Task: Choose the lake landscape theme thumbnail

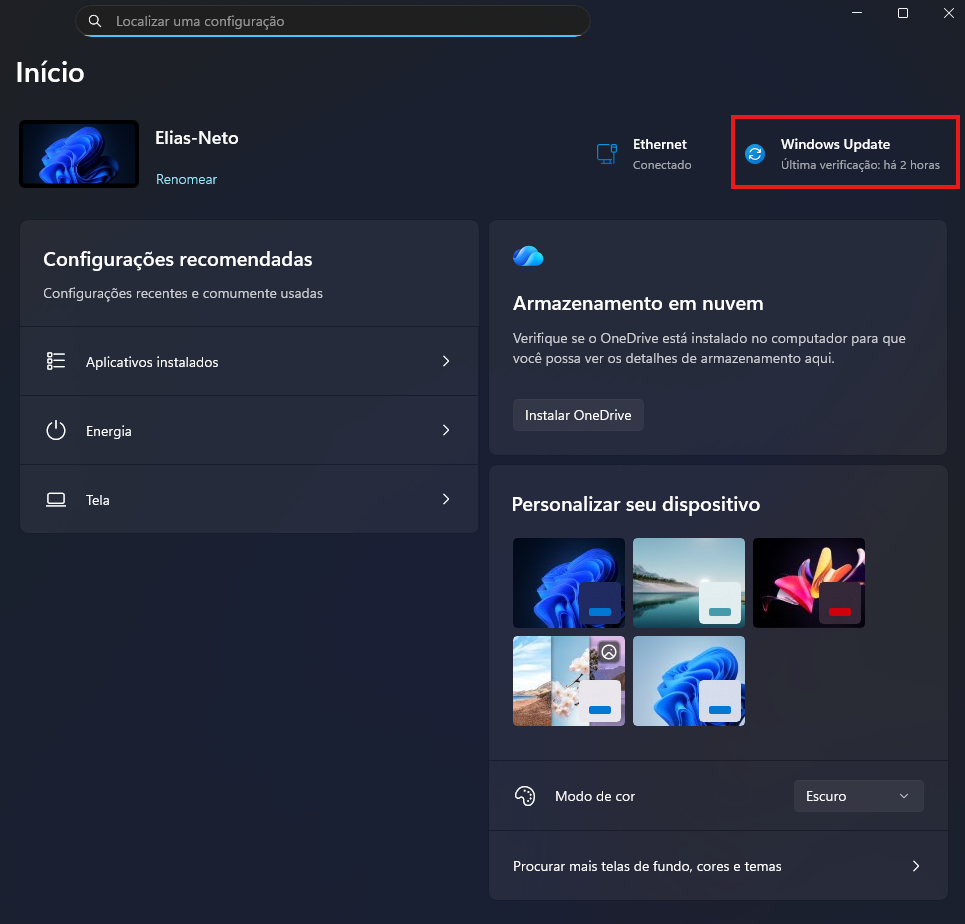Action: (688, 582)
